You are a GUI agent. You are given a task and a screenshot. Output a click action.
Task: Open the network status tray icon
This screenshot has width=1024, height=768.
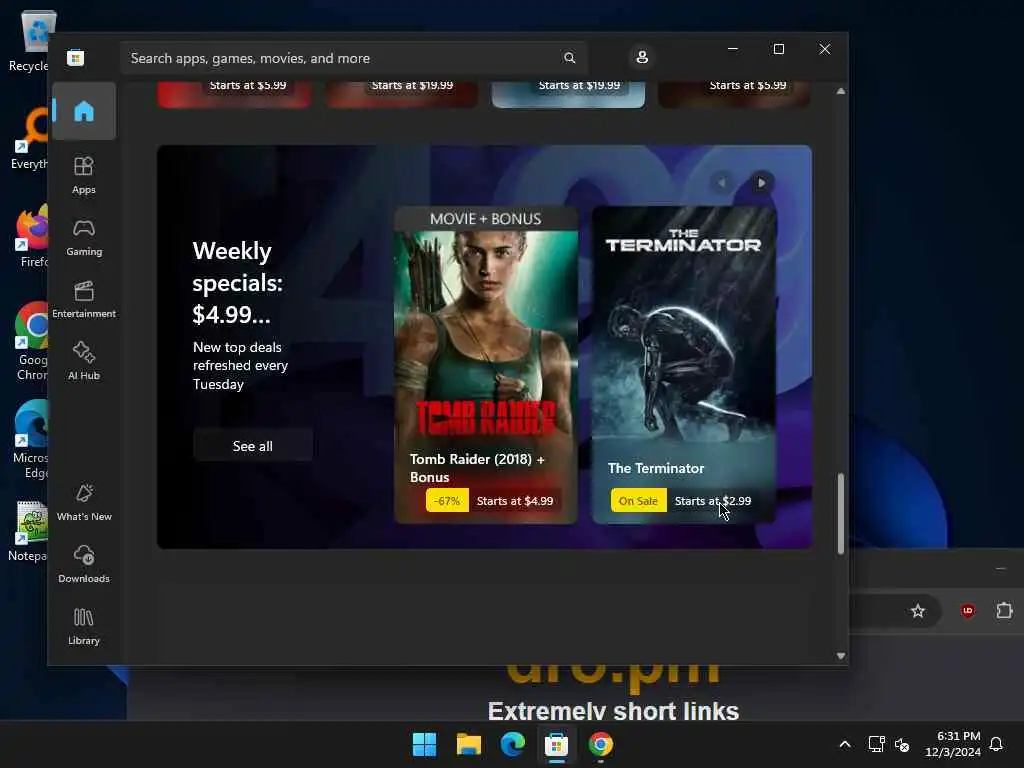click(876, 744)
